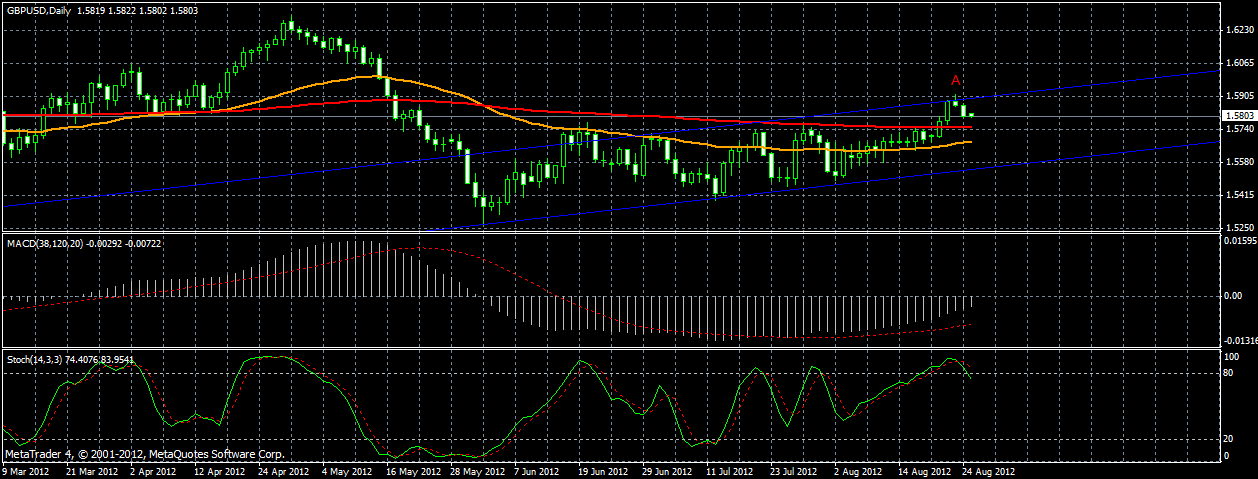Click the 11 Jul 2012 date label
Screen dimensions: 1258x479
(x=731, y=471)
